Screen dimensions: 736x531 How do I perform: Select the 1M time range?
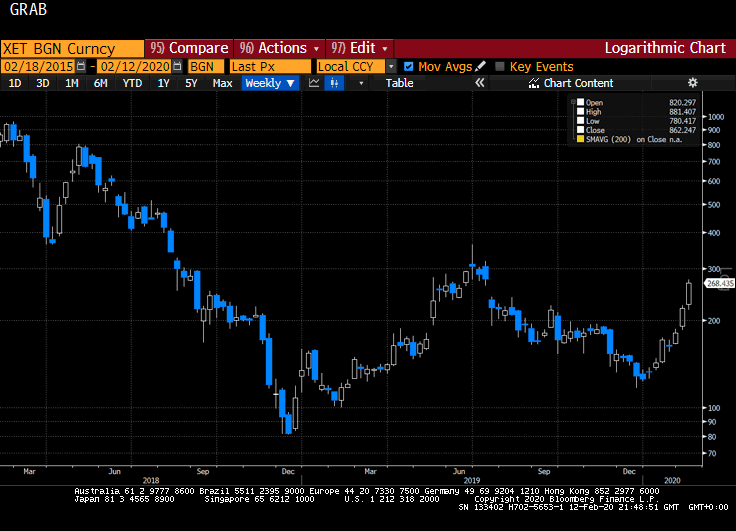[x=71, y=83]
